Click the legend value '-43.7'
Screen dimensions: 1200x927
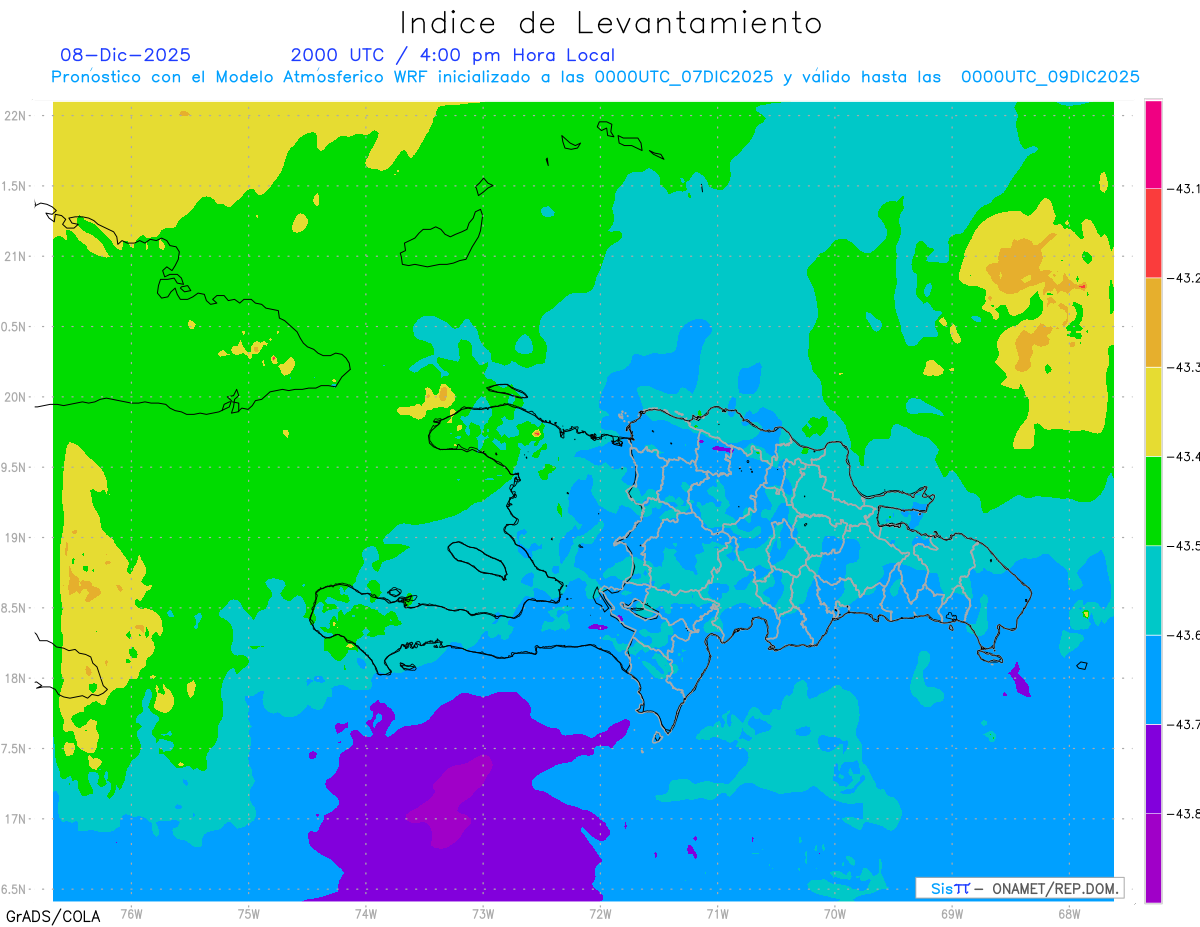1183,724
